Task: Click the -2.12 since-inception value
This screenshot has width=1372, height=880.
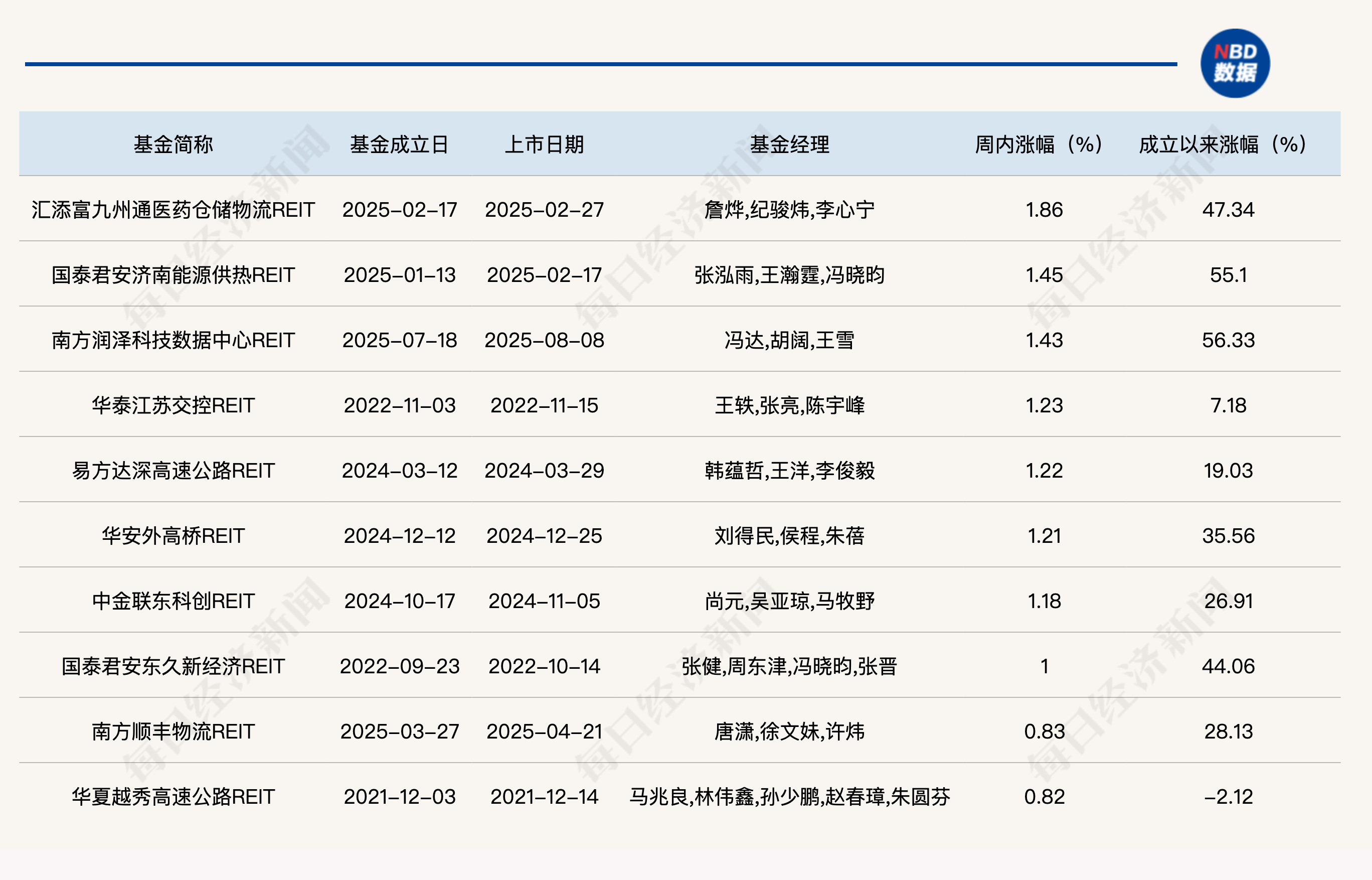Action: [1228, 796]
